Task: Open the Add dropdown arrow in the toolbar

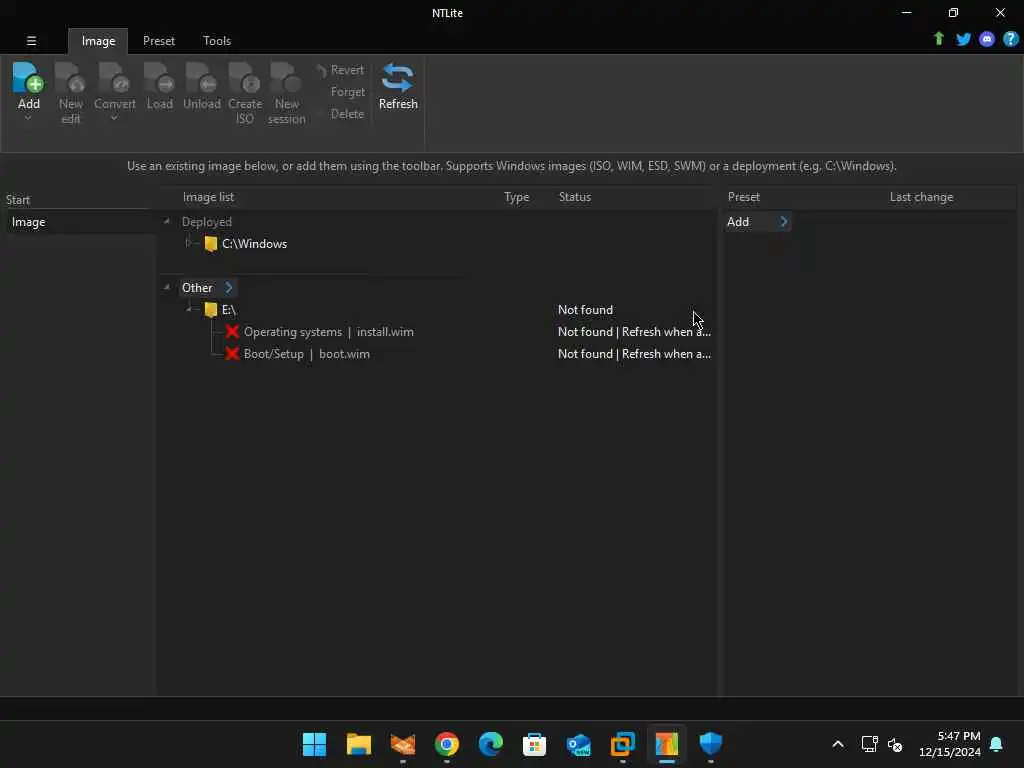Action: click(28, 118)
